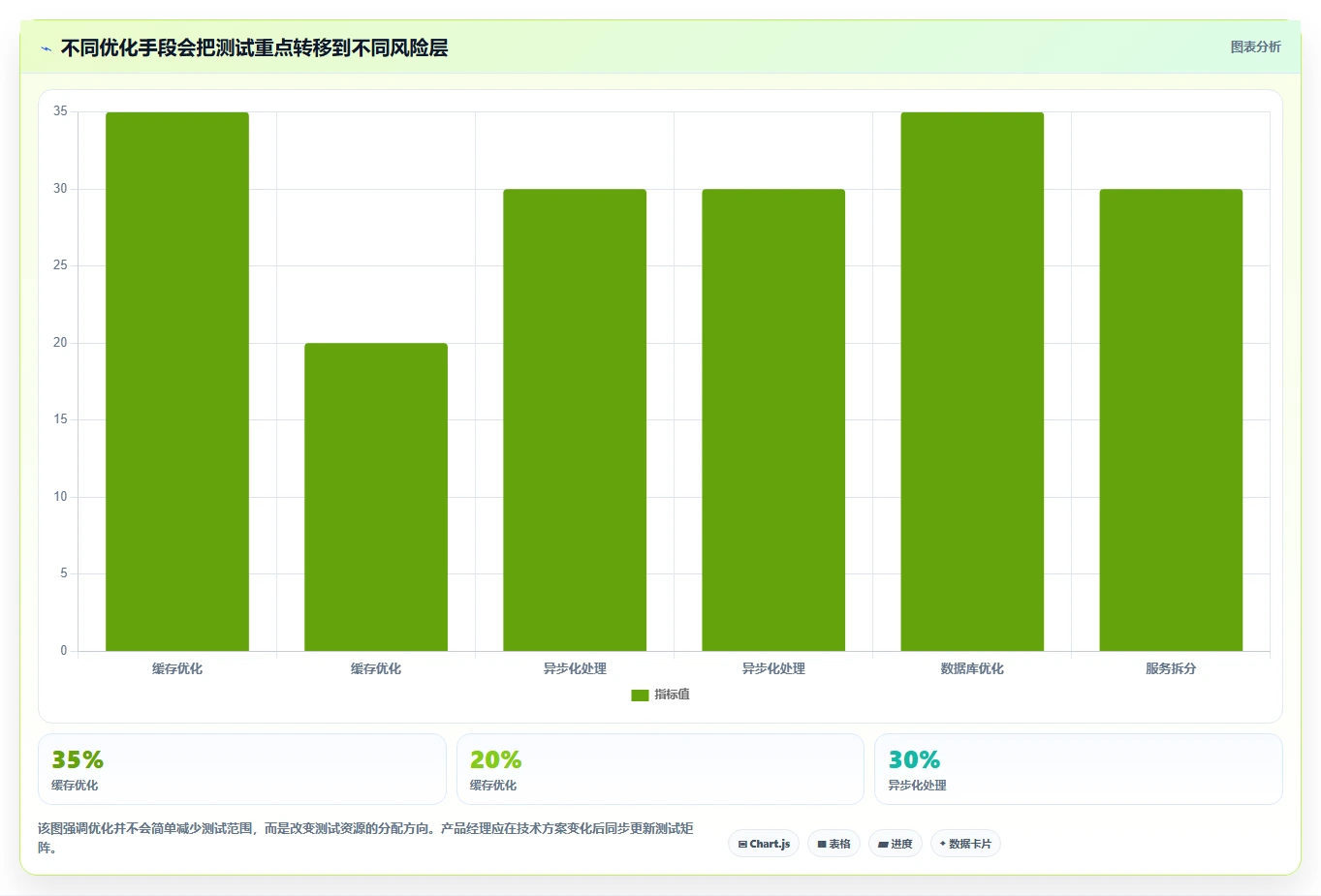The image size is (1321, 896).
Task: Open the 20% 缓存优化 data card
Action: pyautogui.click(x=660, y=769)
